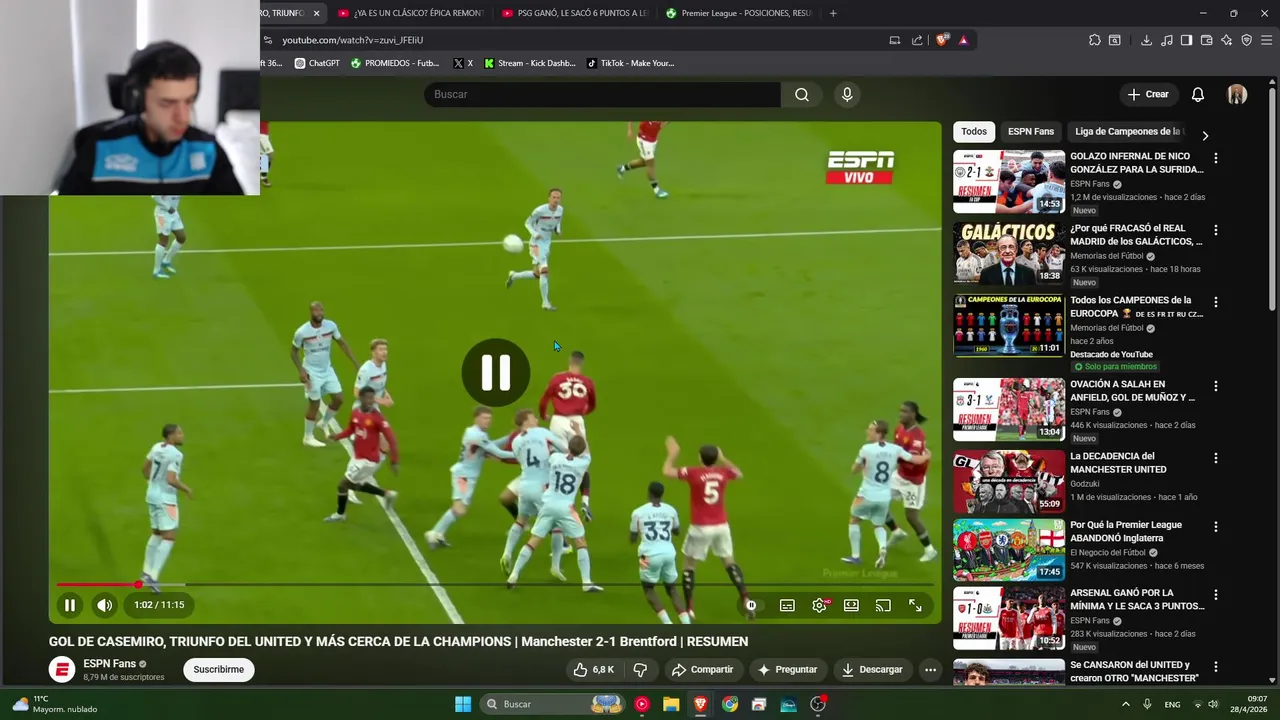Viewport: 1280px width, 720px height.
Task: Open Brave VPN shield icon
Action: point(1247,40)
